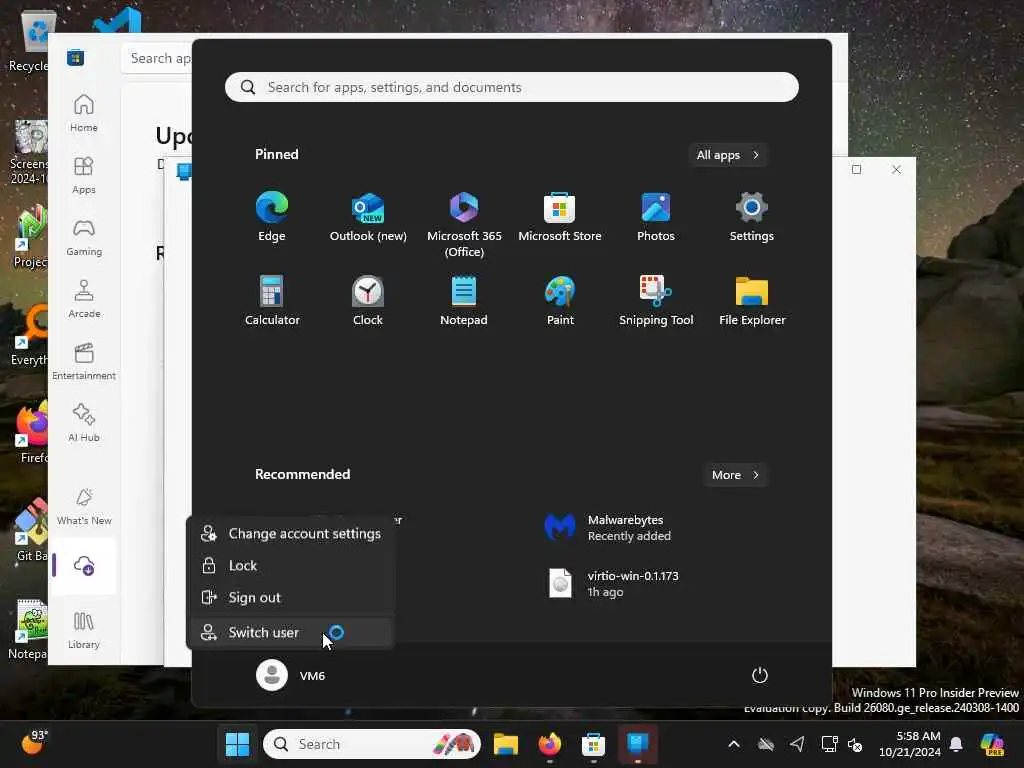1024x768 pixels.
Task: Open Entertainment in Store sidebar
Action: (84, 361)
